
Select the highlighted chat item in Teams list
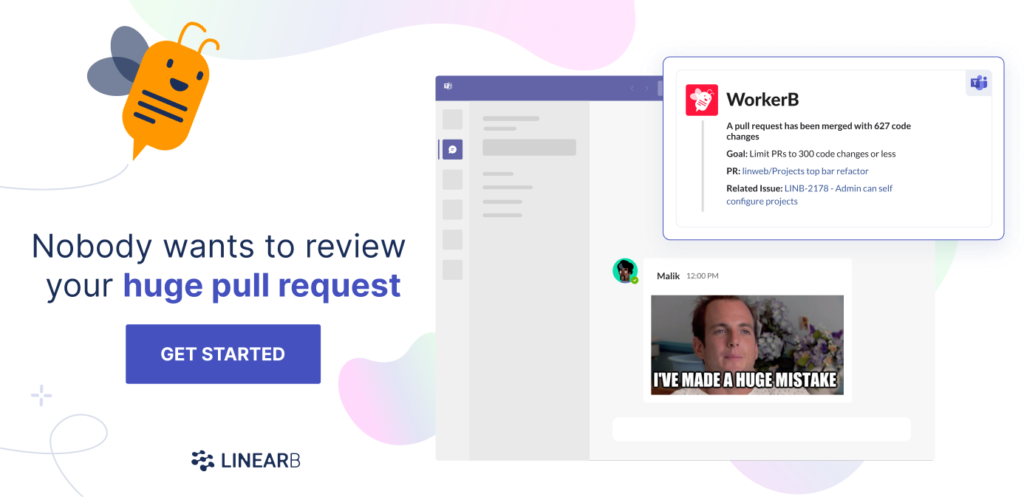pos(529,147)
